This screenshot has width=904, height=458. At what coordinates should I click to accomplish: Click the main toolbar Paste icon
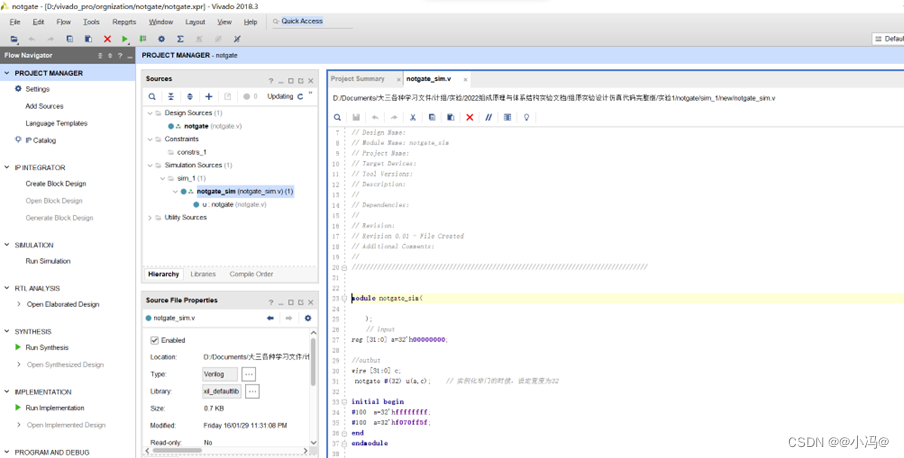(88, 39)
